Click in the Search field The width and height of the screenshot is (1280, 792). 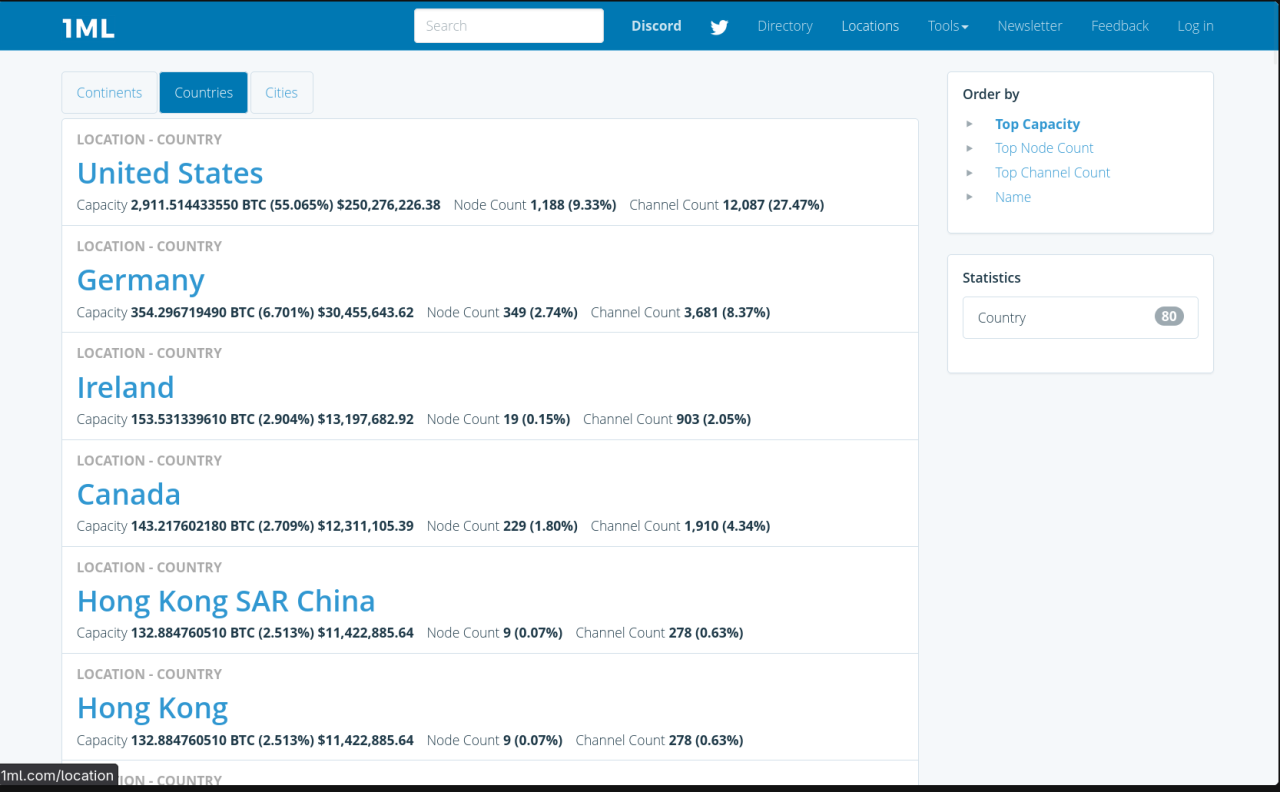(x=508, y=26)
